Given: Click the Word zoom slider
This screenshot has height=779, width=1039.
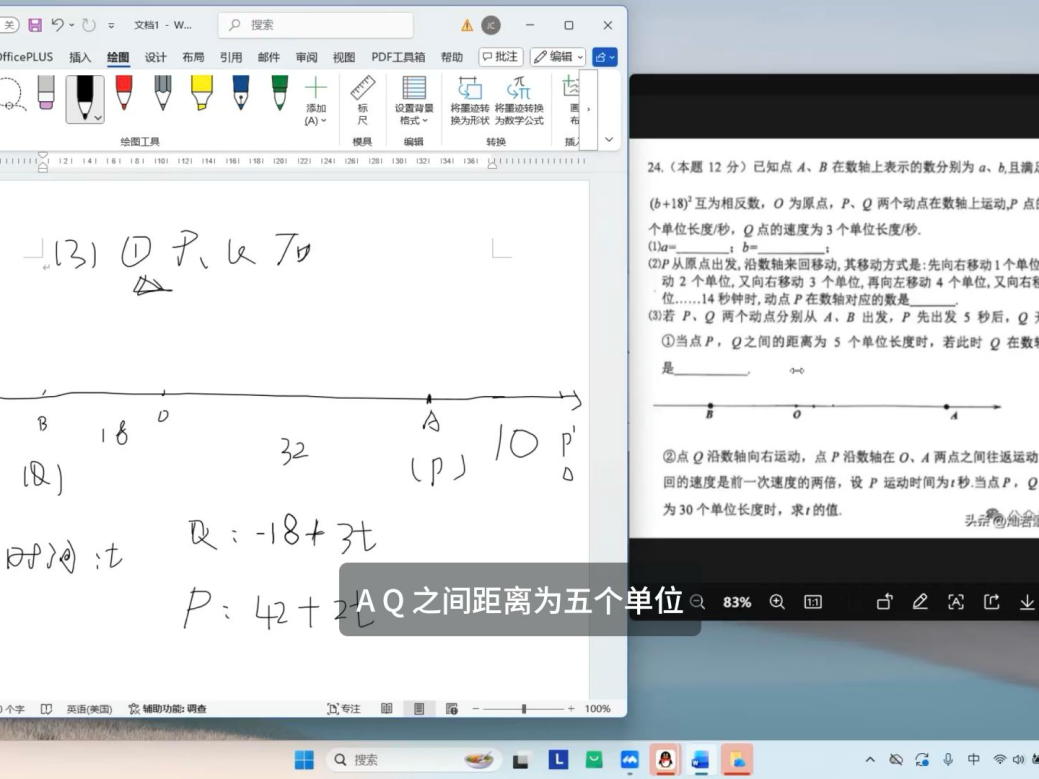Looking at the screenshot, I should pyautogui.click(x=524, y=709).
